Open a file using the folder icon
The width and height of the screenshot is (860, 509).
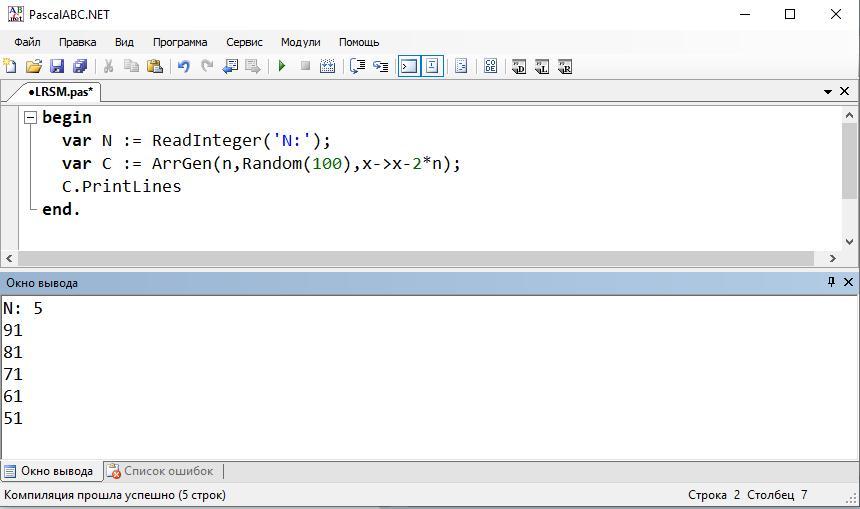point(33,66)
